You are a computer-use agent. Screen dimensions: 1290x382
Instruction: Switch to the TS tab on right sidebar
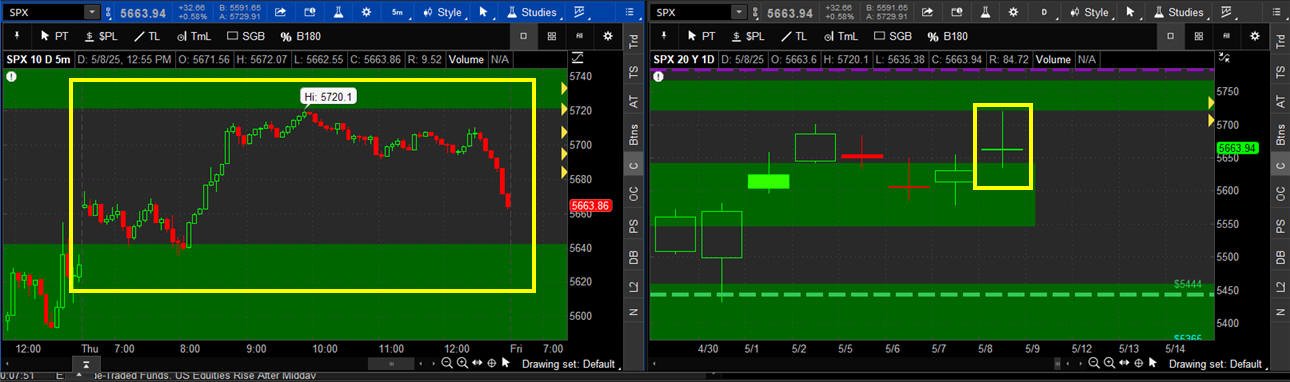point(1279,73)
